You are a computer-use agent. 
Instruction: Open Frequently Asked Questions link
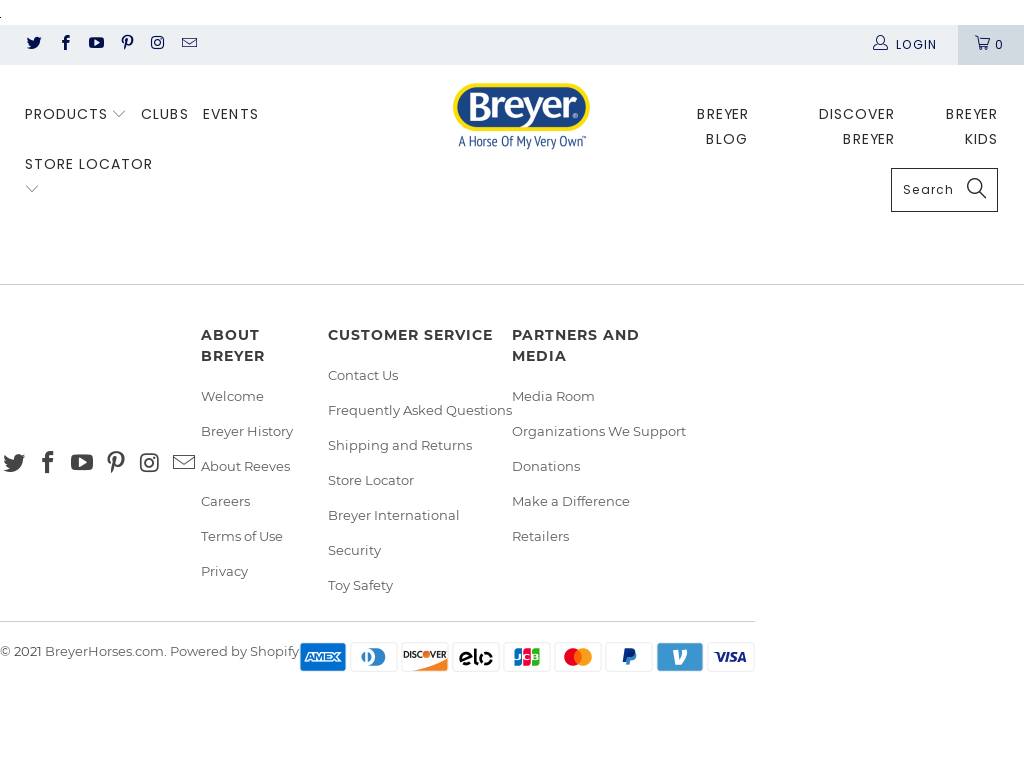(x=419, y=410)
